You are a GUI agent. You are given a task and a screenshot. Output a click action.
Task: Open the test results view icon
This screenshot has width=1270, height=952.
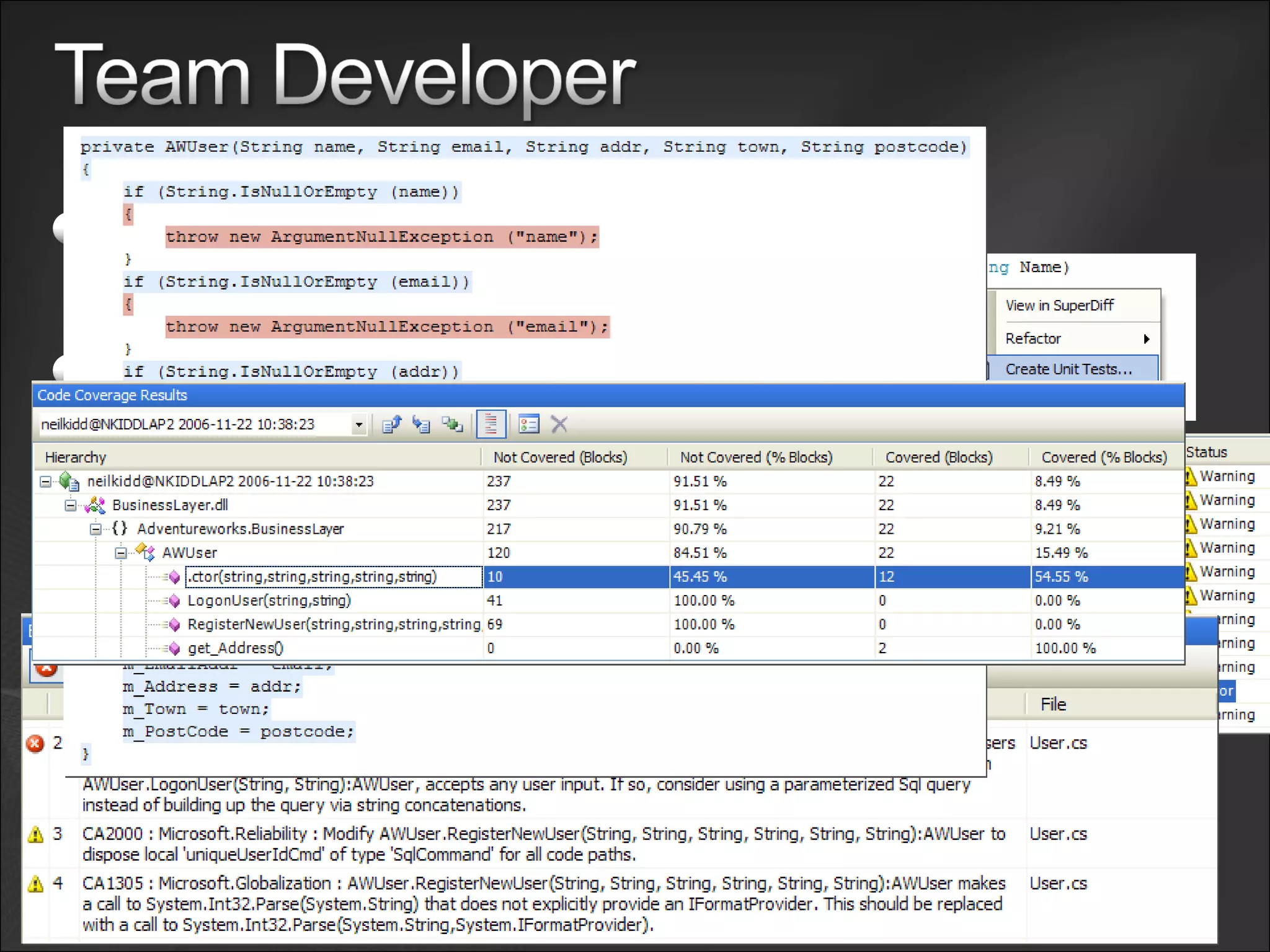(528, 425)
